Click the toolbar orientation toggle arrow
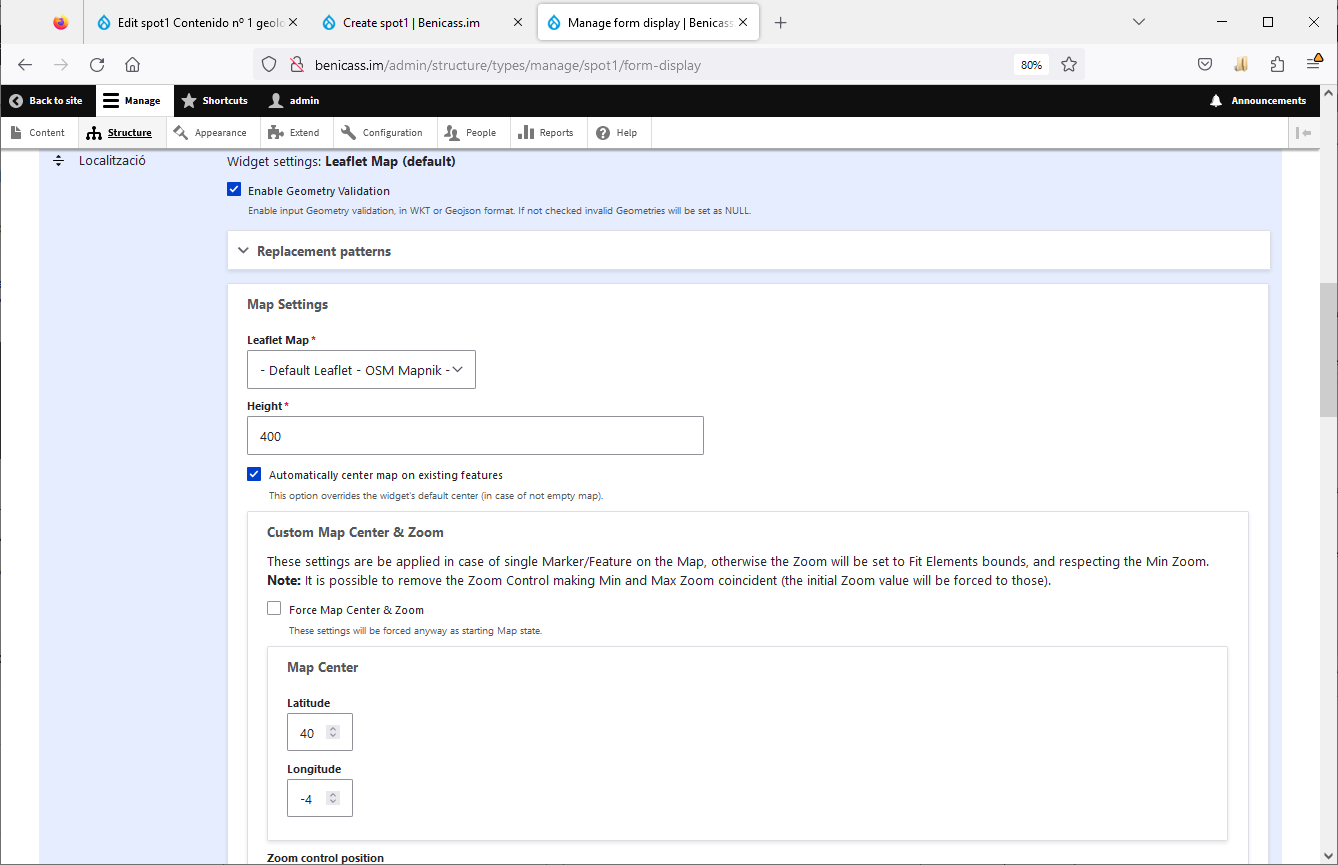Image resolution: width=1338 pixels, height=865 pixels. click(x=1303, y=133)
